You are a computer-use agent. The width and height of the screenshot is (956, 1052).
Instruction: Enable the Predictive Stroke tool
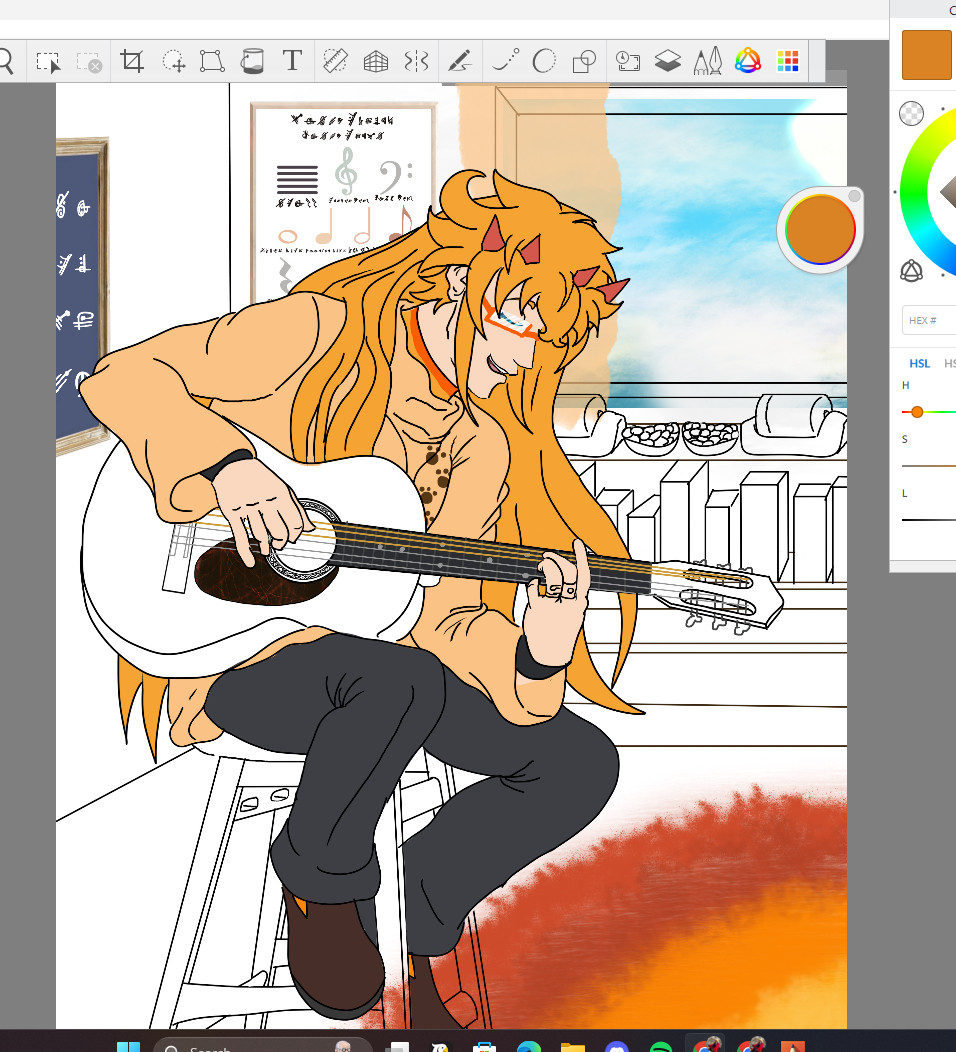(505, 60)
